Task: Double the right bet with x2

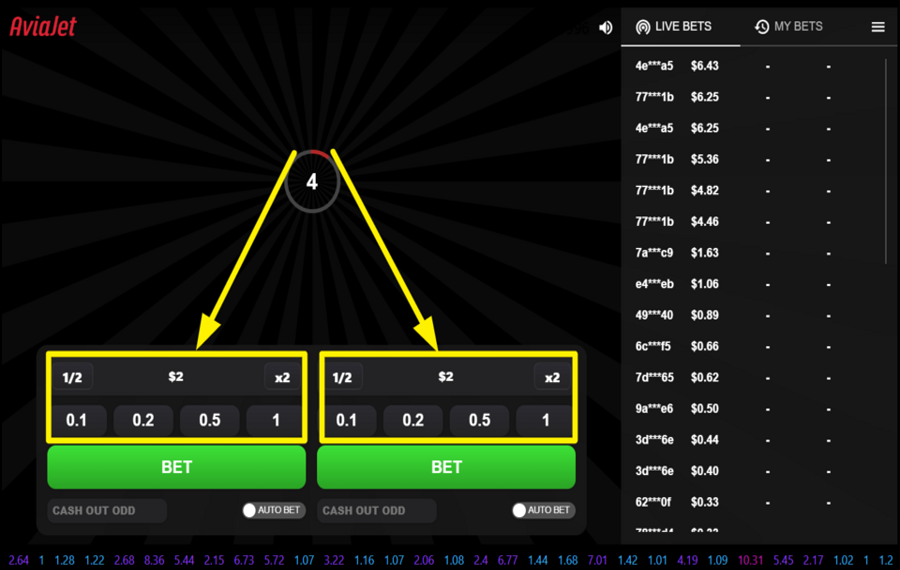Action: coord(552,377)
